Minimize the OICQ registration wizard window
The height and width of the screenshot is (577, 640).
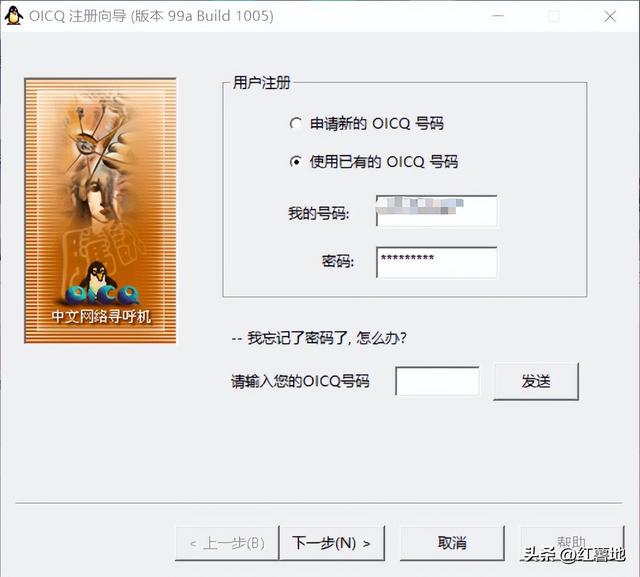click(498, 16)
